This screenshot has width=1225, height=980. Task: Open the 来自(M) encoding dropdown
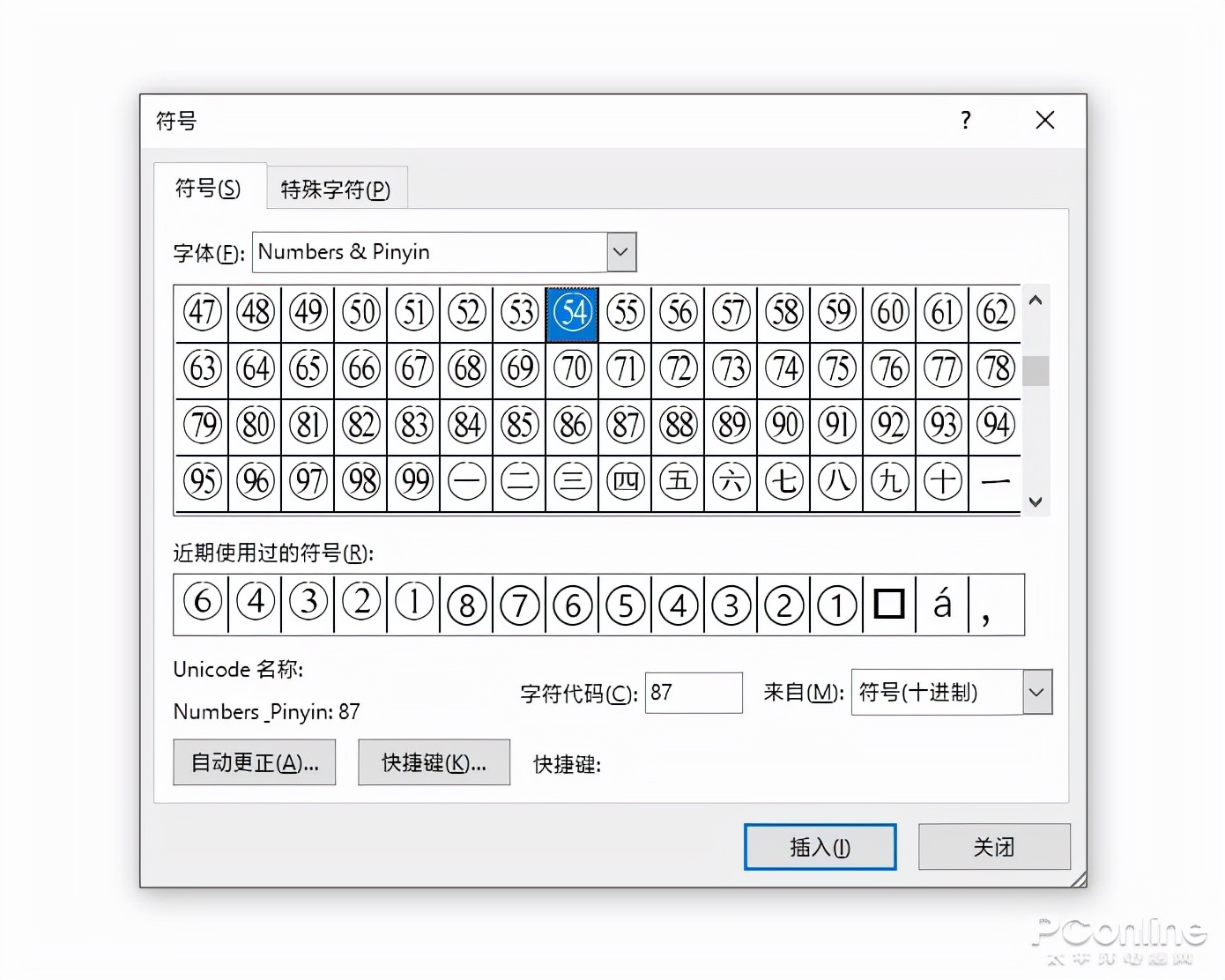[x=1036, y=693]
